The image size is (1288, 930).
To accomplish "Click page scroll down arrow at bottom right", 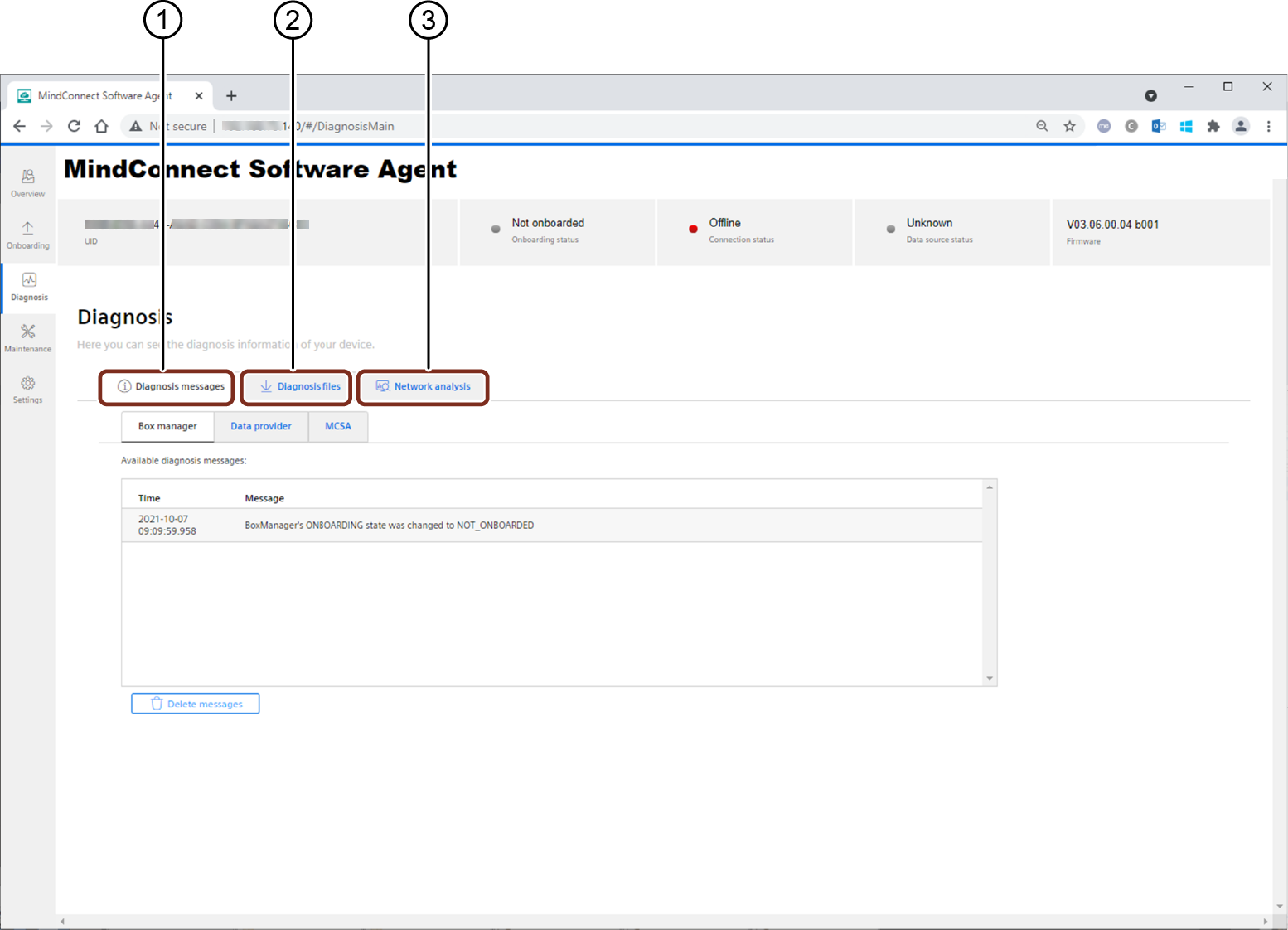I will click(1281, 907).
